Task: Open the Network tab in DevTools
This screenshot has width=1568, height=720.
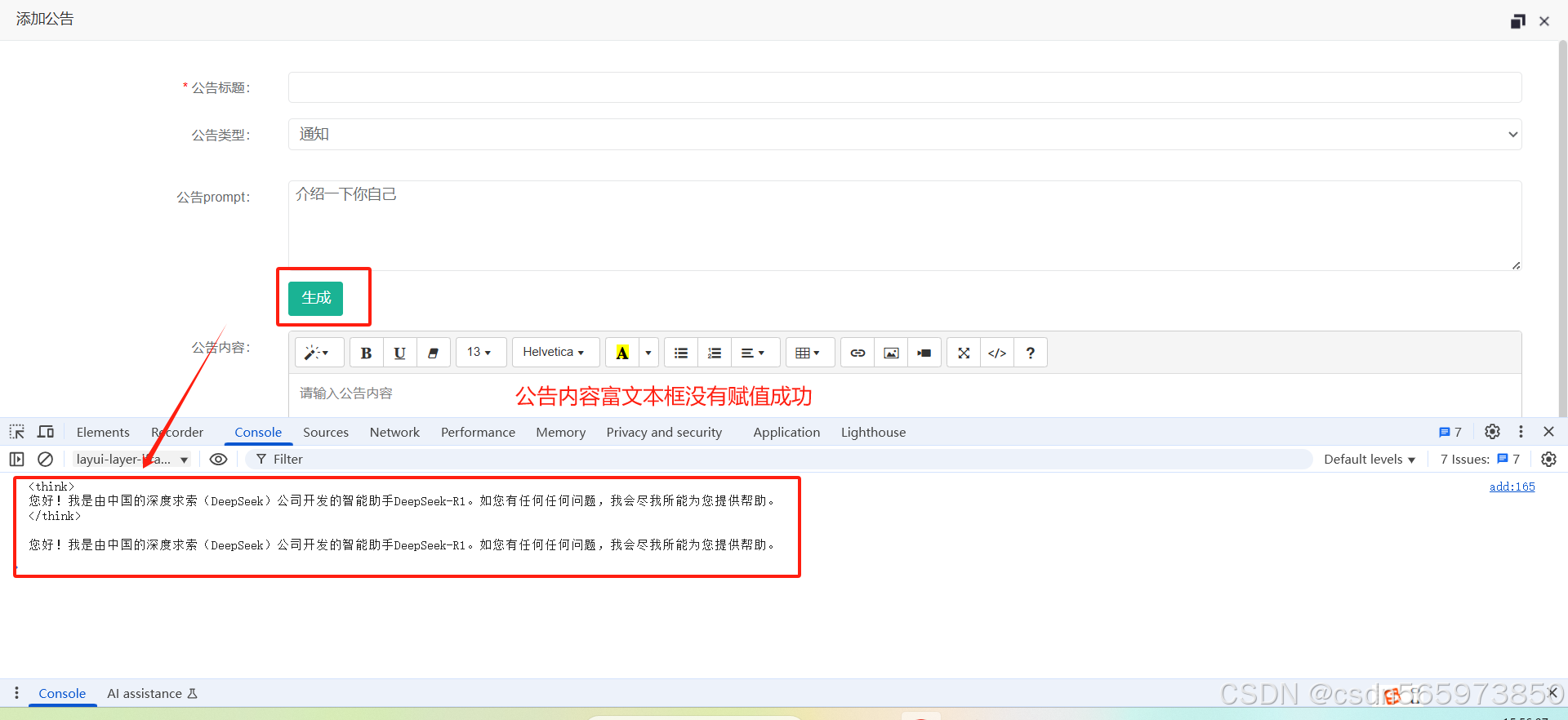Action: [x=394, y=432]
